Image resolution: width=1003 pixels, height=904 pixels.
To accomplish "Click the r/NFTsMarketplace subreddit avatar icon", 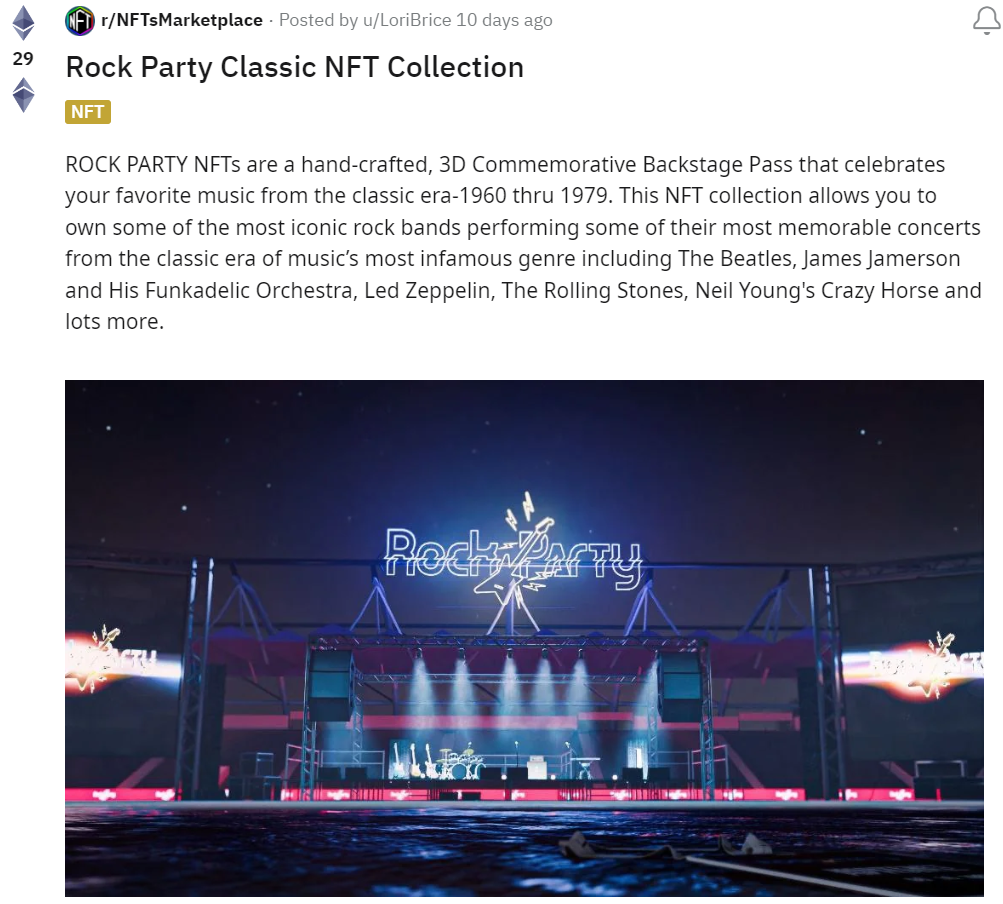I will (x=80, y=20).
